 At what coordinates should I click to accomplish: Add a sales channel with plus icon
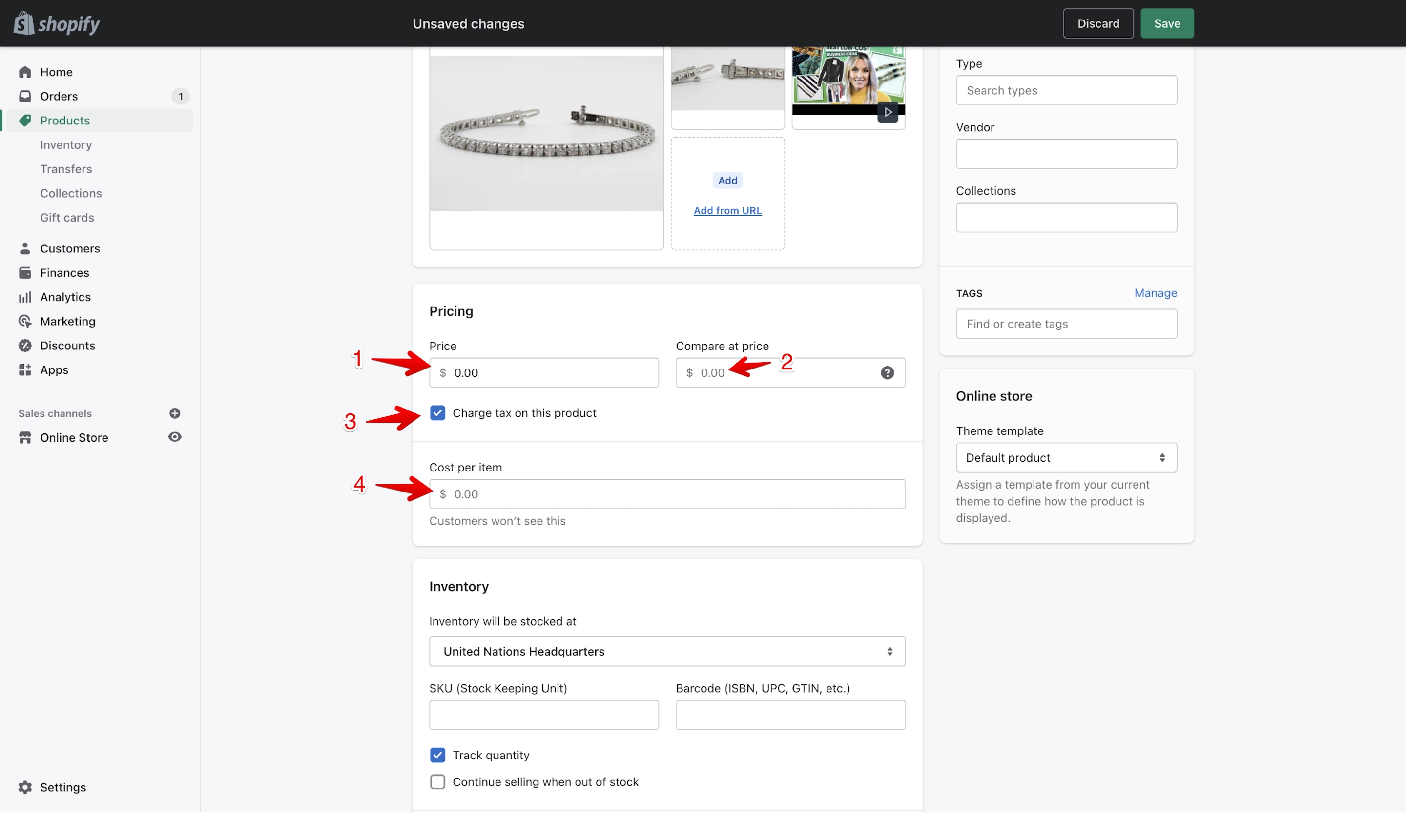175,413
